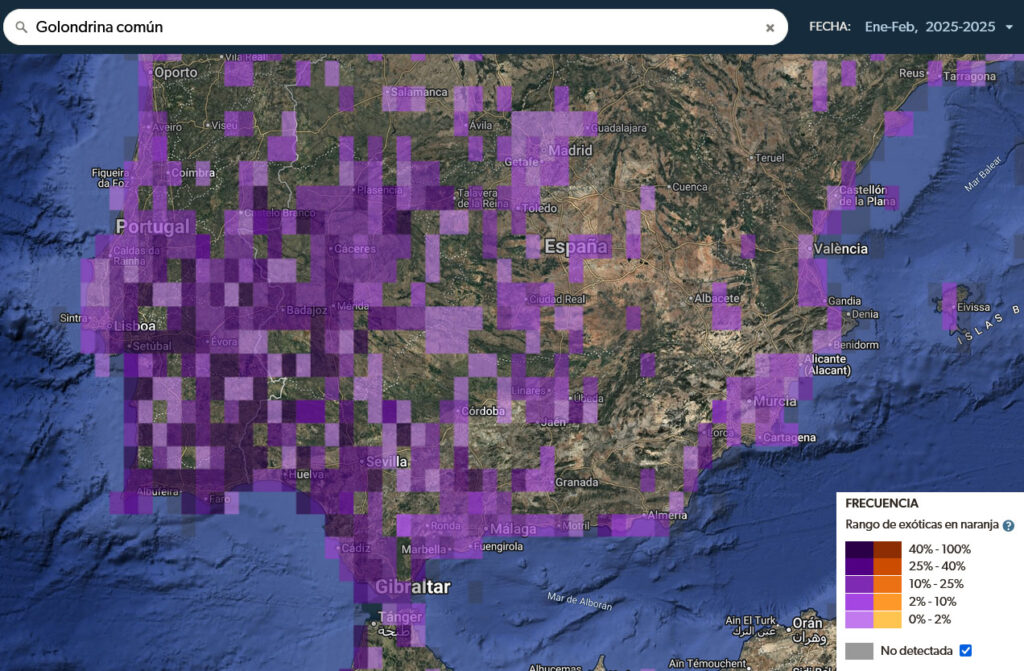The height and width of the screenshot is (671, 1024).
Task: Click inside the species search field
Action: [x=400, y=27]
